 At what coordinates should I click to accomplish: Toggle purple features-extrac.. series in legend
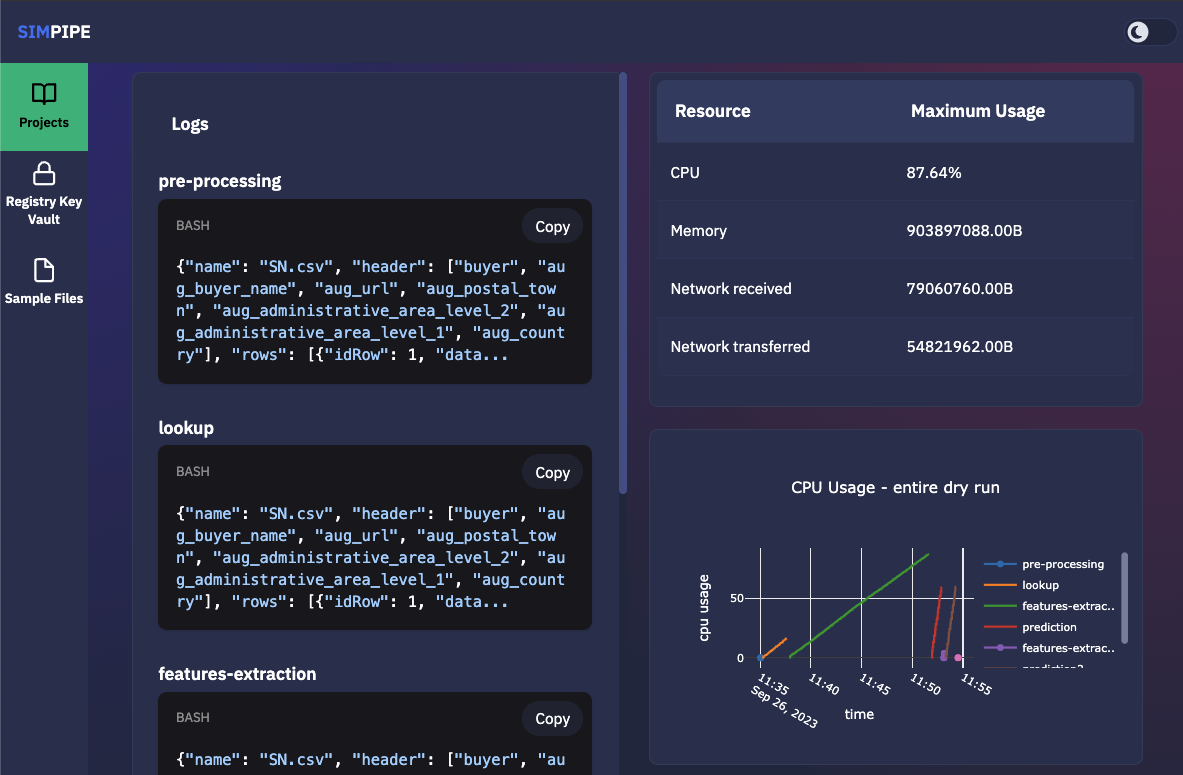(1049, 648)
